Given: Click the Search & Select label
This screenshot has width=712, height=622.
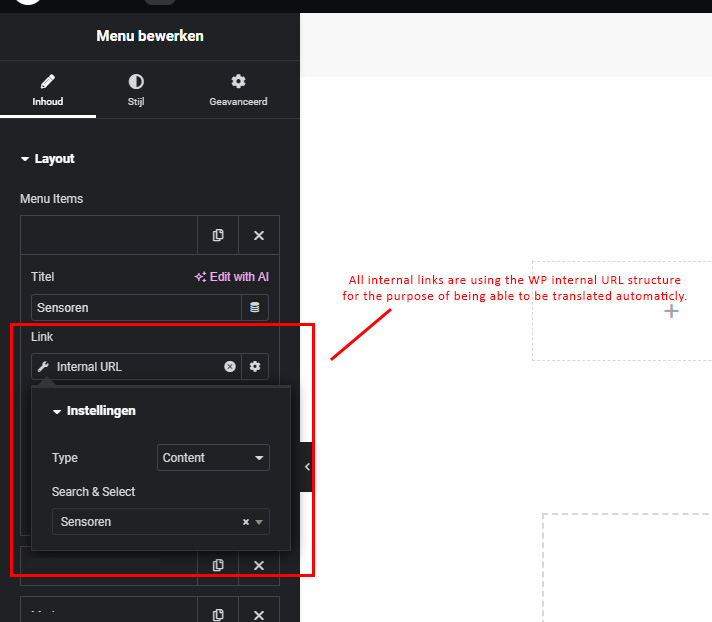Looking at the screenshot, I should [94, 492].
